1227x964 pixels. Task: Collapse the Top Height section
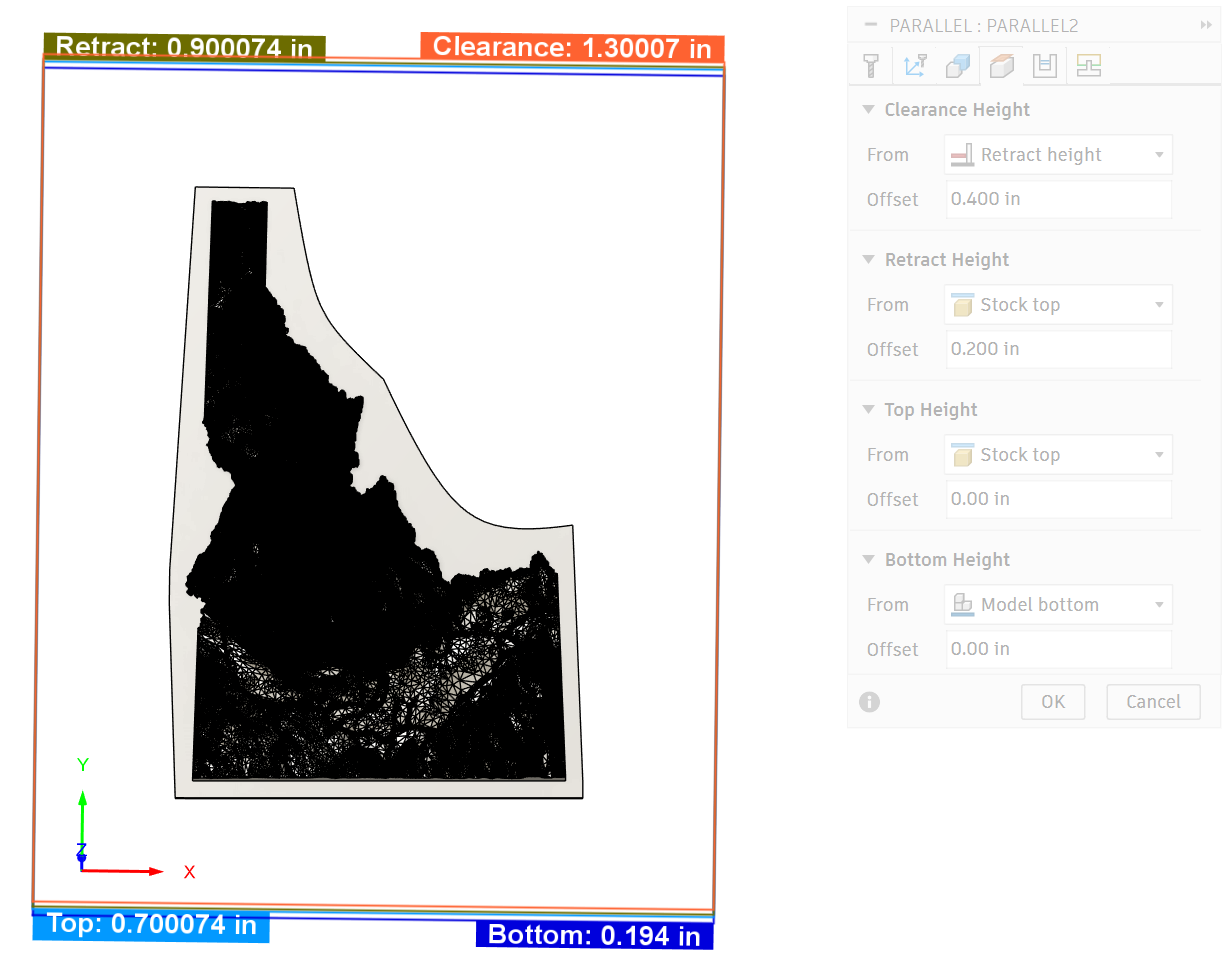tap(868, 410)
